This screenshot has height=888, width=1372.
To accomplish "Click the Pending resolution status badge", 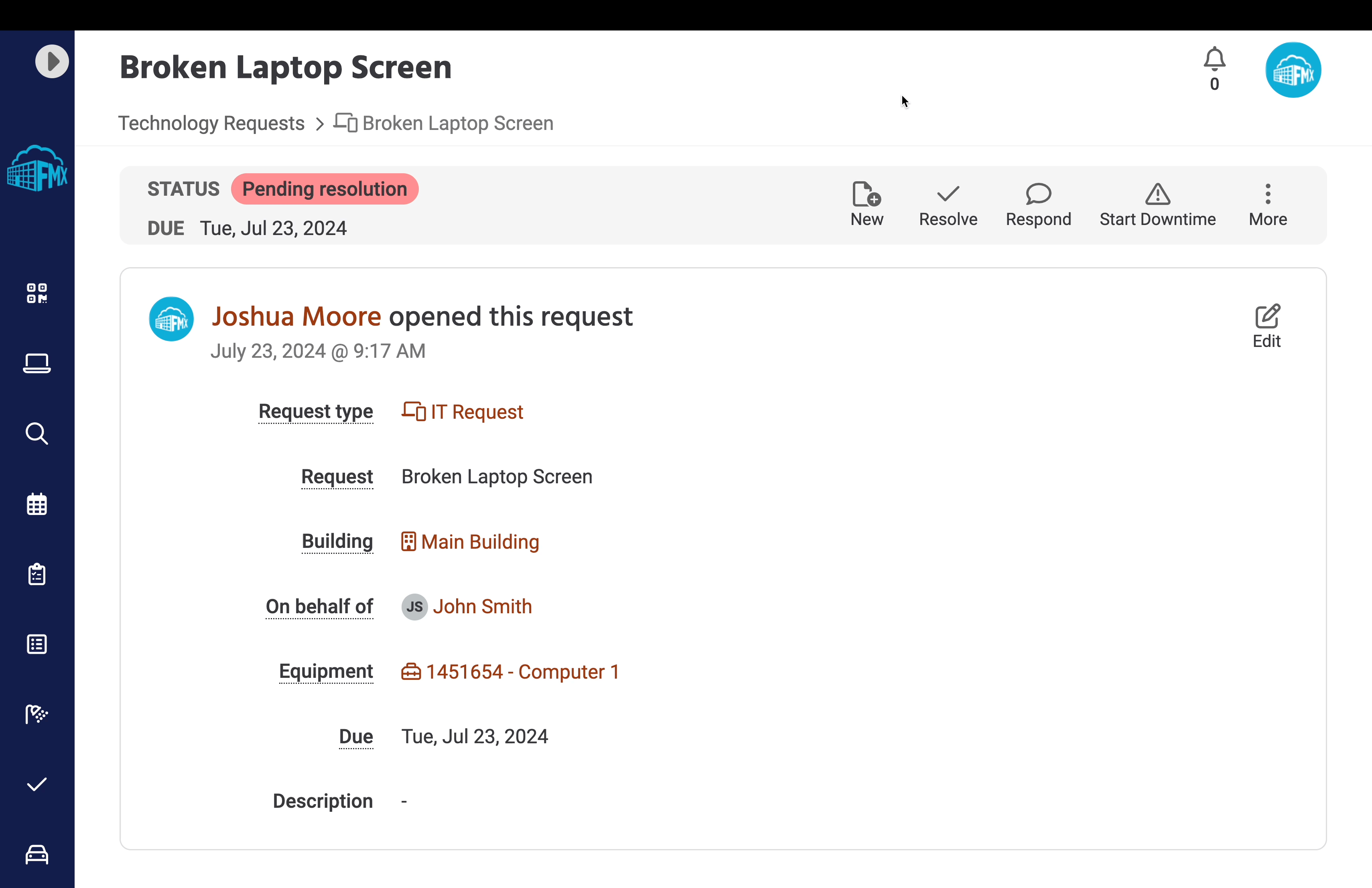I will coord(325,189).
